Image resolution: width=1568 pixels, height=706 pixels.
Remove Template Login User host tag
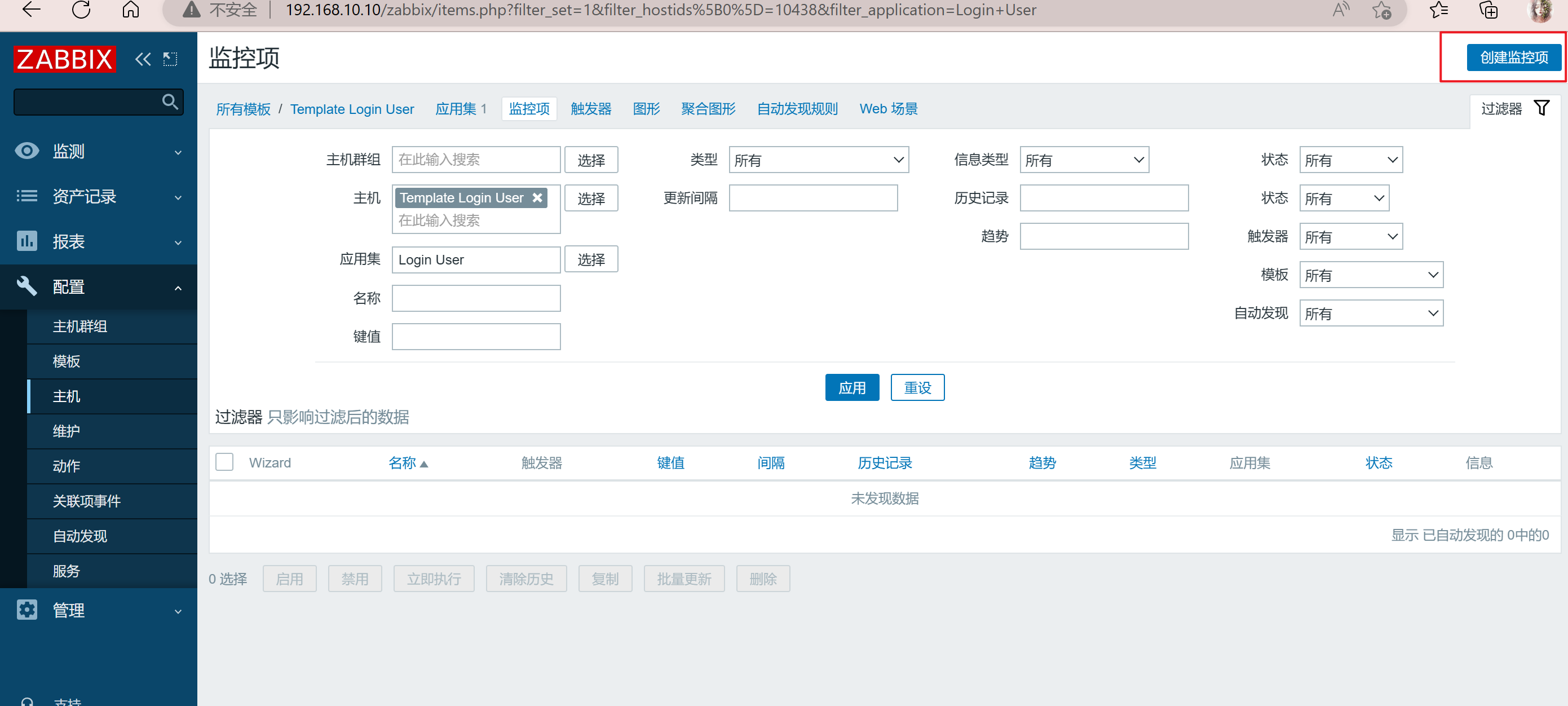tap(537, 198)
